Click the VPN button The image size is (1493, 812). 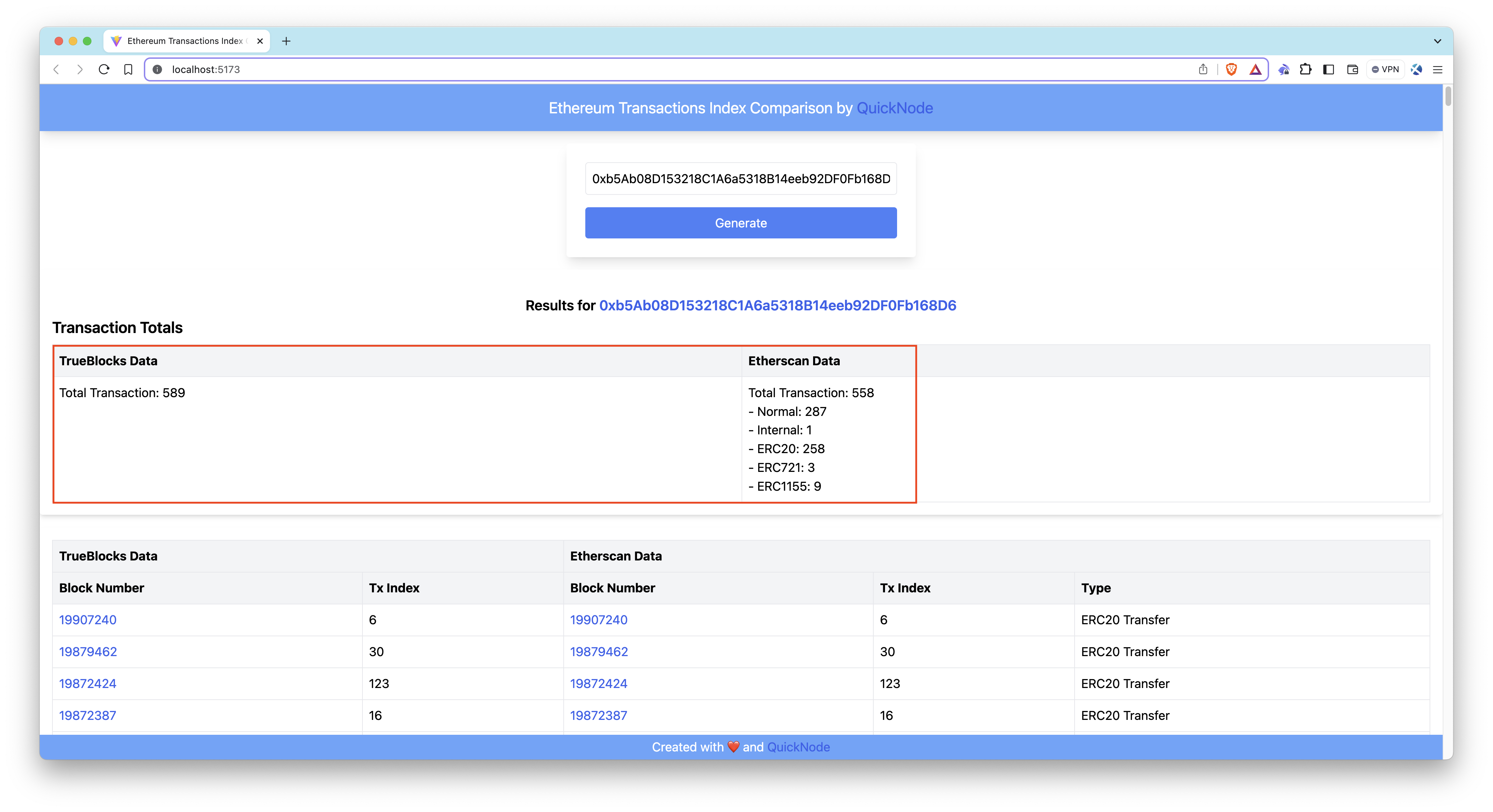(x=1385, y=69)
